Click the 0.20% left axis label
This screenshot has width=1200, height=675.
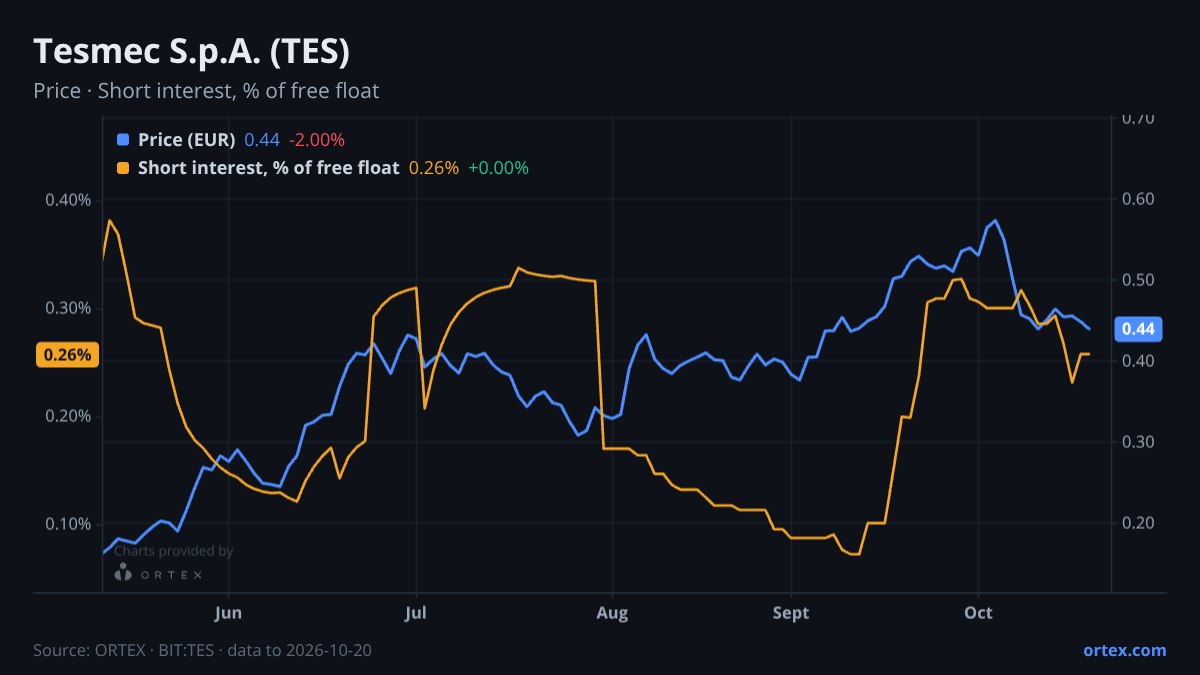click(x=68, y=416)
